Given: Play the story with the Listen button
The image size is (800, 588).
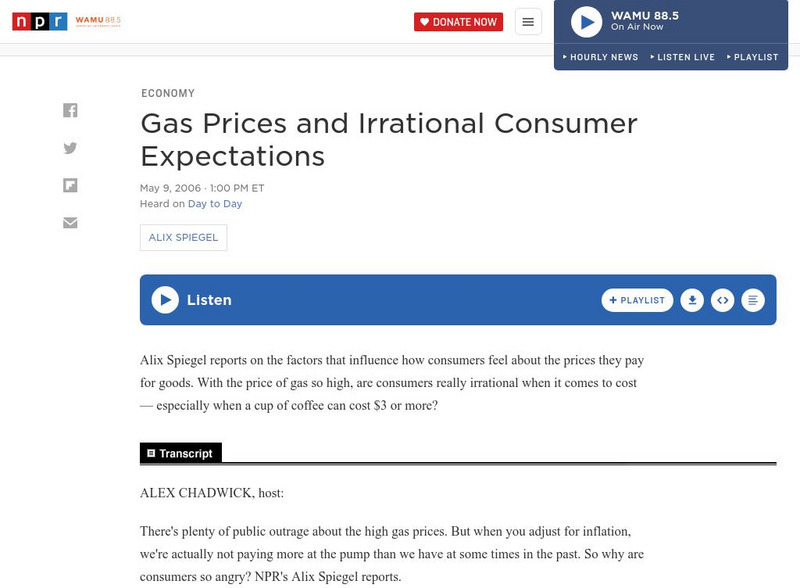Looking at the screenshot, I should pos(165,300).
